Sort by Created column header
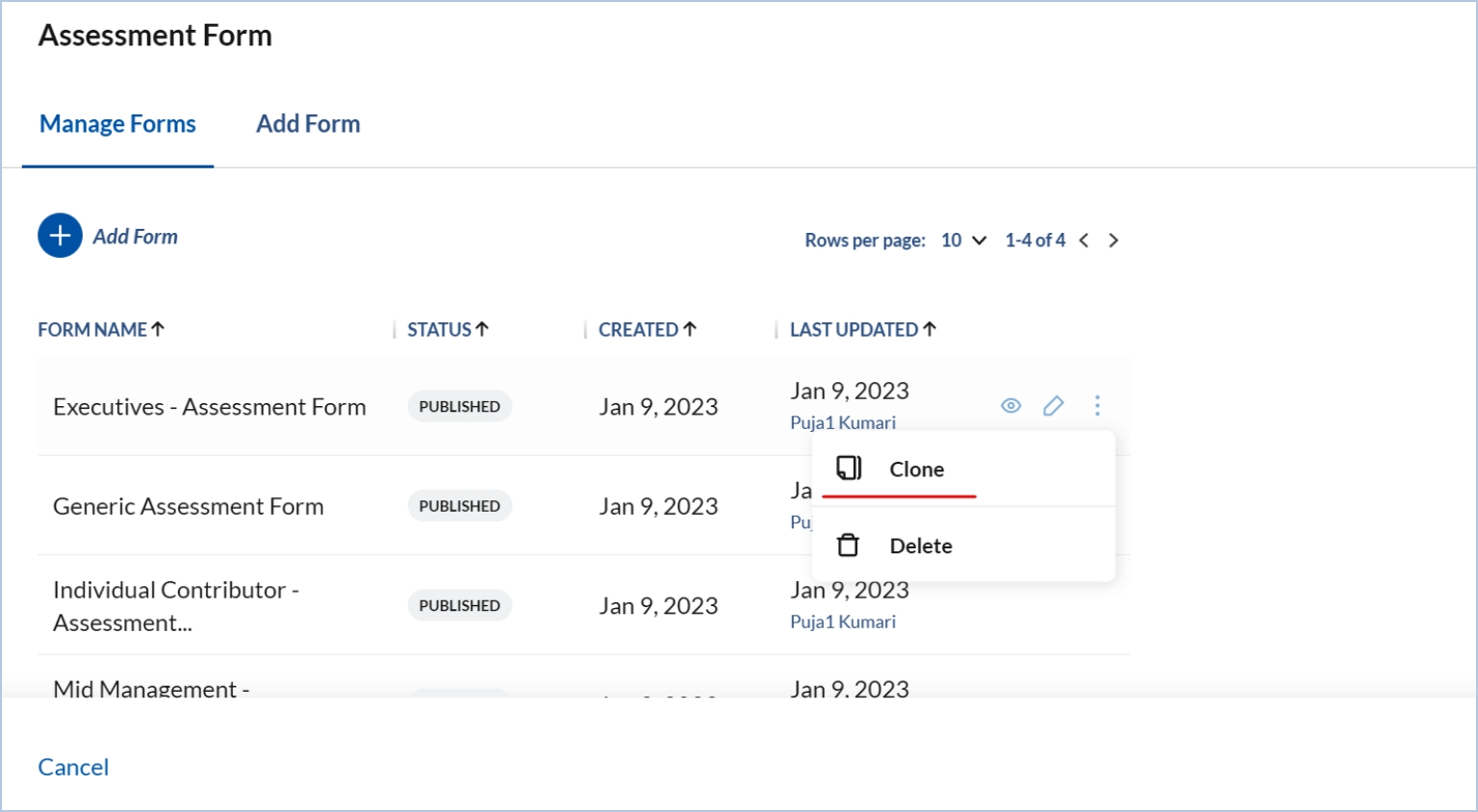The height and width of the screenshot is (812, 1478). point(647,330)
